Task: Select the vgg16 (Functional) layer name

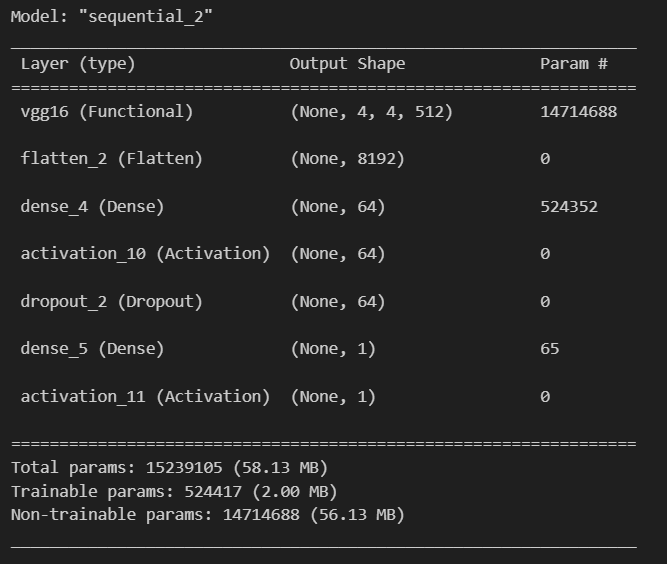Action: coord(107,112)
